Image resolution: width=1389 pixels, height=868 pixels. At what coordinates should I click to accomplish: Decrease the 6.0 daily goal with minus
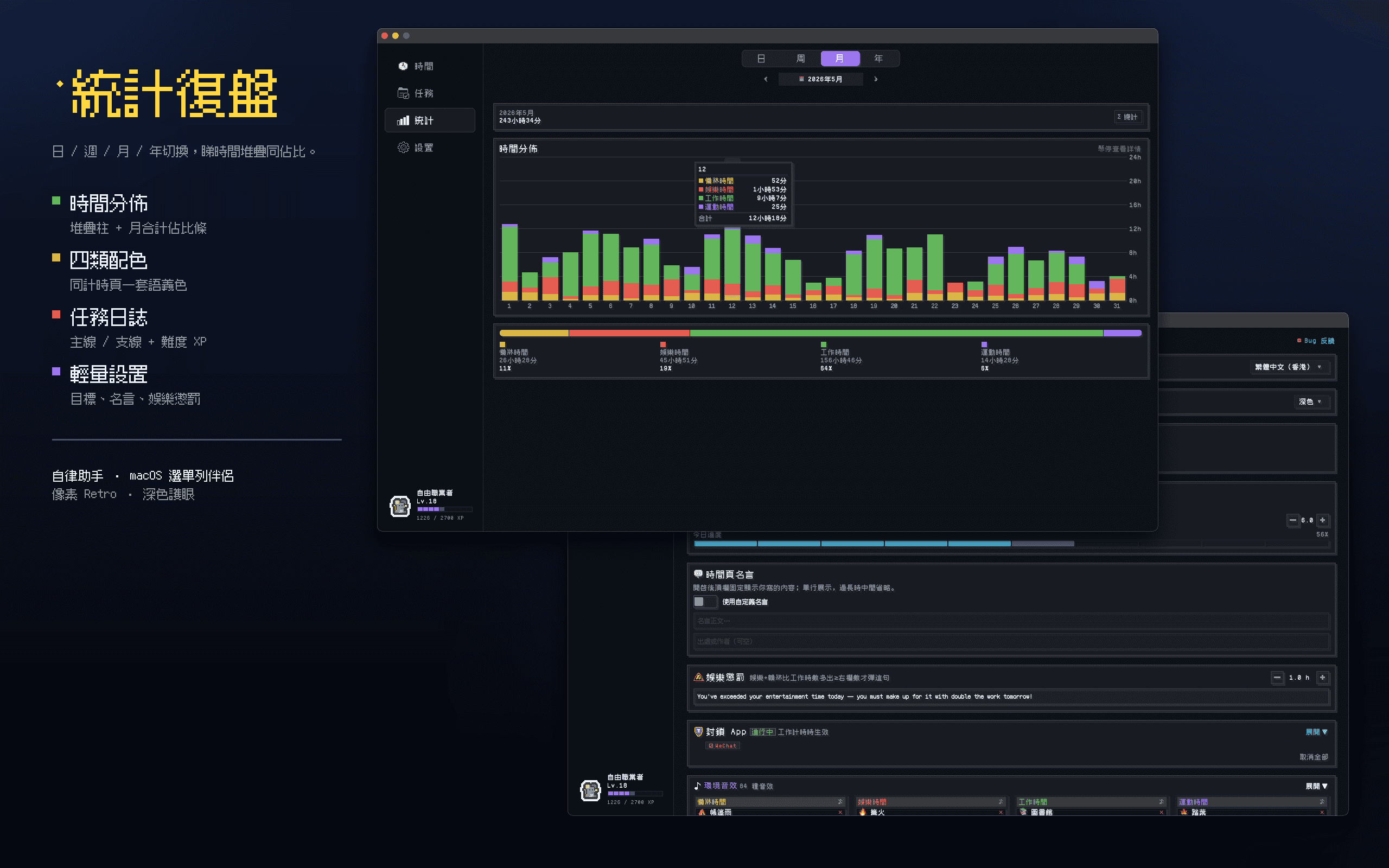pos(1292,520)
